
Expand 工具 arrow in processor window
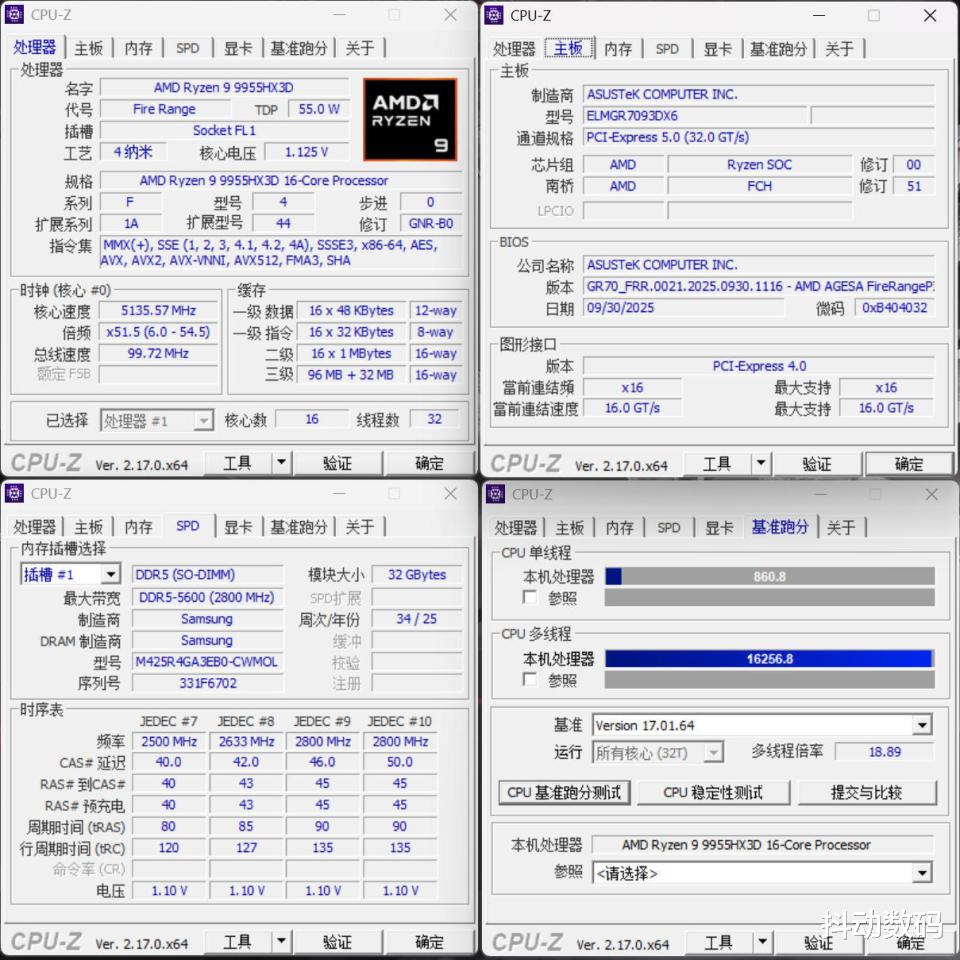[281, 462]
